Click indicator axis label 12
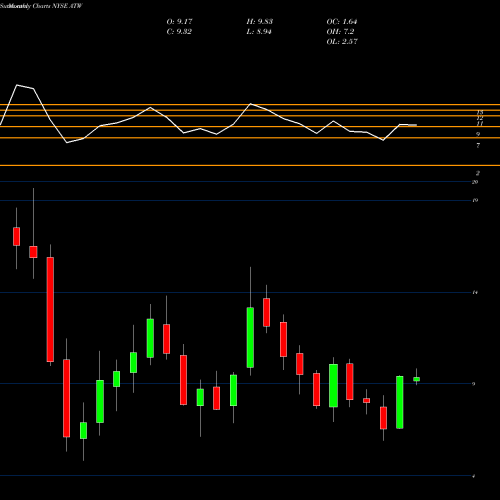 coord(480,118)
